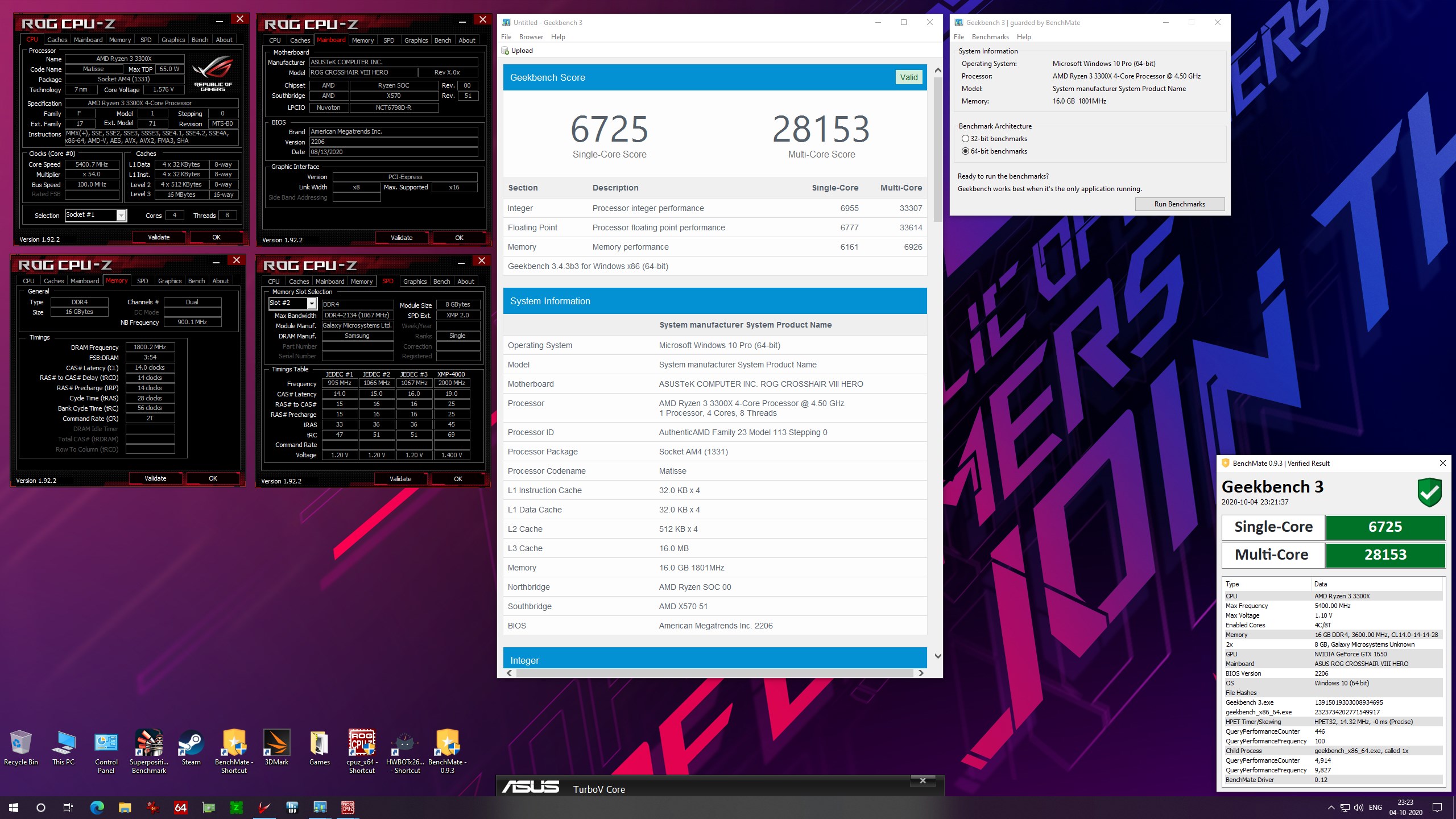Open the Benchmarks menu in the BenchMate Geekbench window
The height and width of the screenshot is (819, 1456).
click(990, 37)
